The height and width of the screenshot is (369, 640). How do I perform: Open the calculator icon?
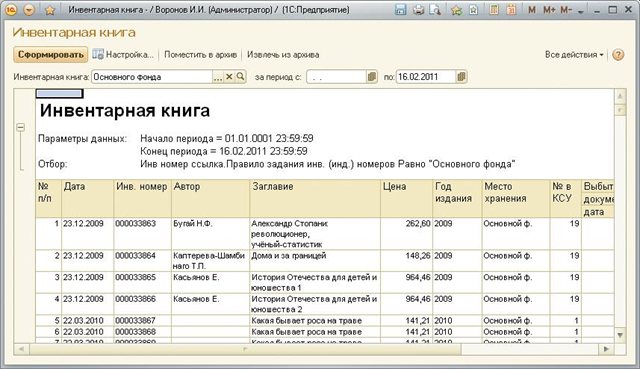[x=494, y=9]
